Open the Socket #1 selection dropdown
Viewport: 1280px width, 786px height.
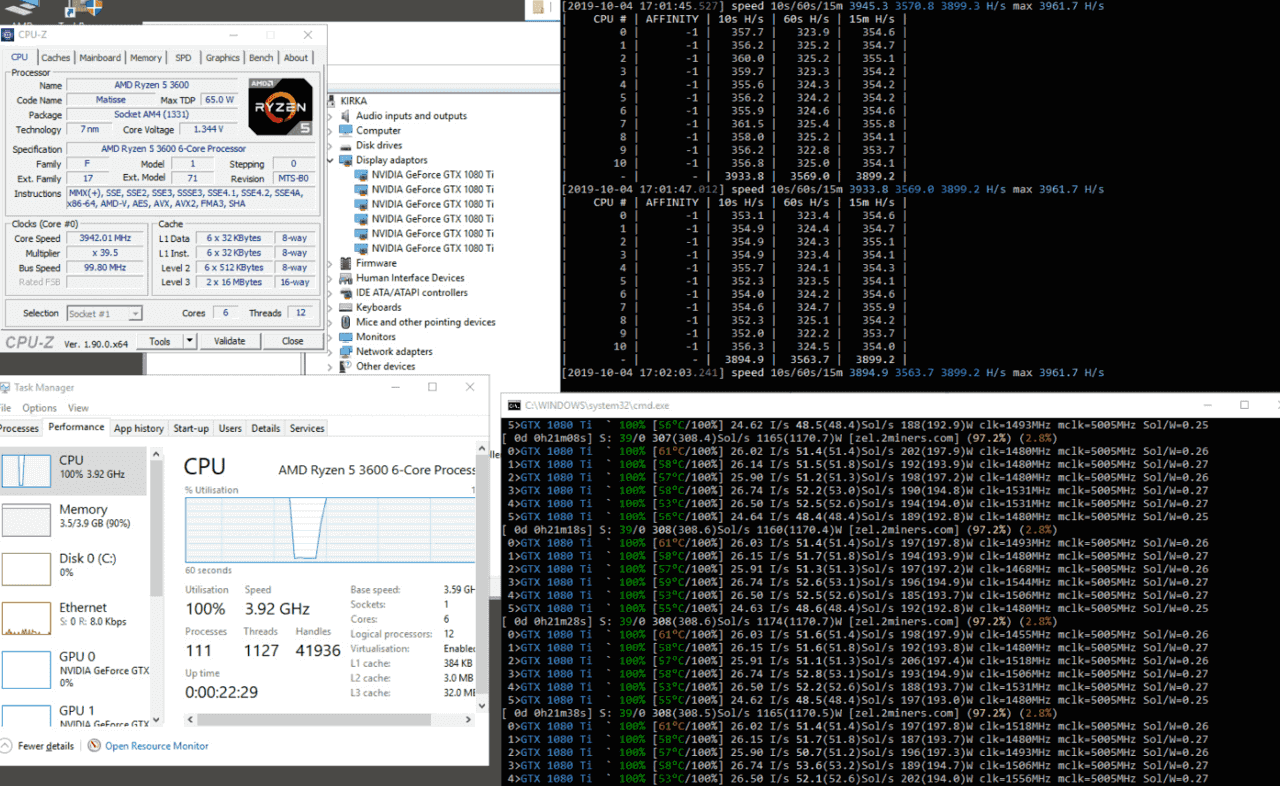104,314
